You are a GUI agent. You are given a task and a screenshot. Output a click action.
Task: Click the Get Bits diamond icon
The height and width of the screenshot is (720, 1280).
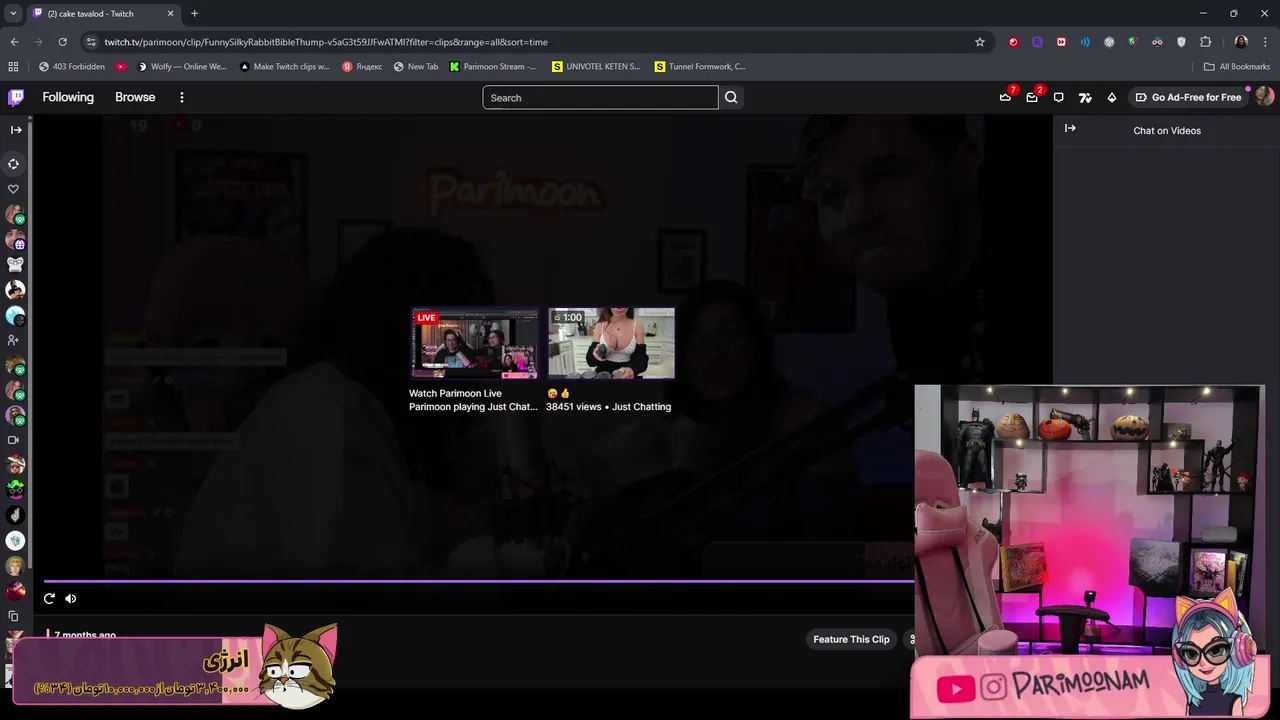[x=1111, y=97]
